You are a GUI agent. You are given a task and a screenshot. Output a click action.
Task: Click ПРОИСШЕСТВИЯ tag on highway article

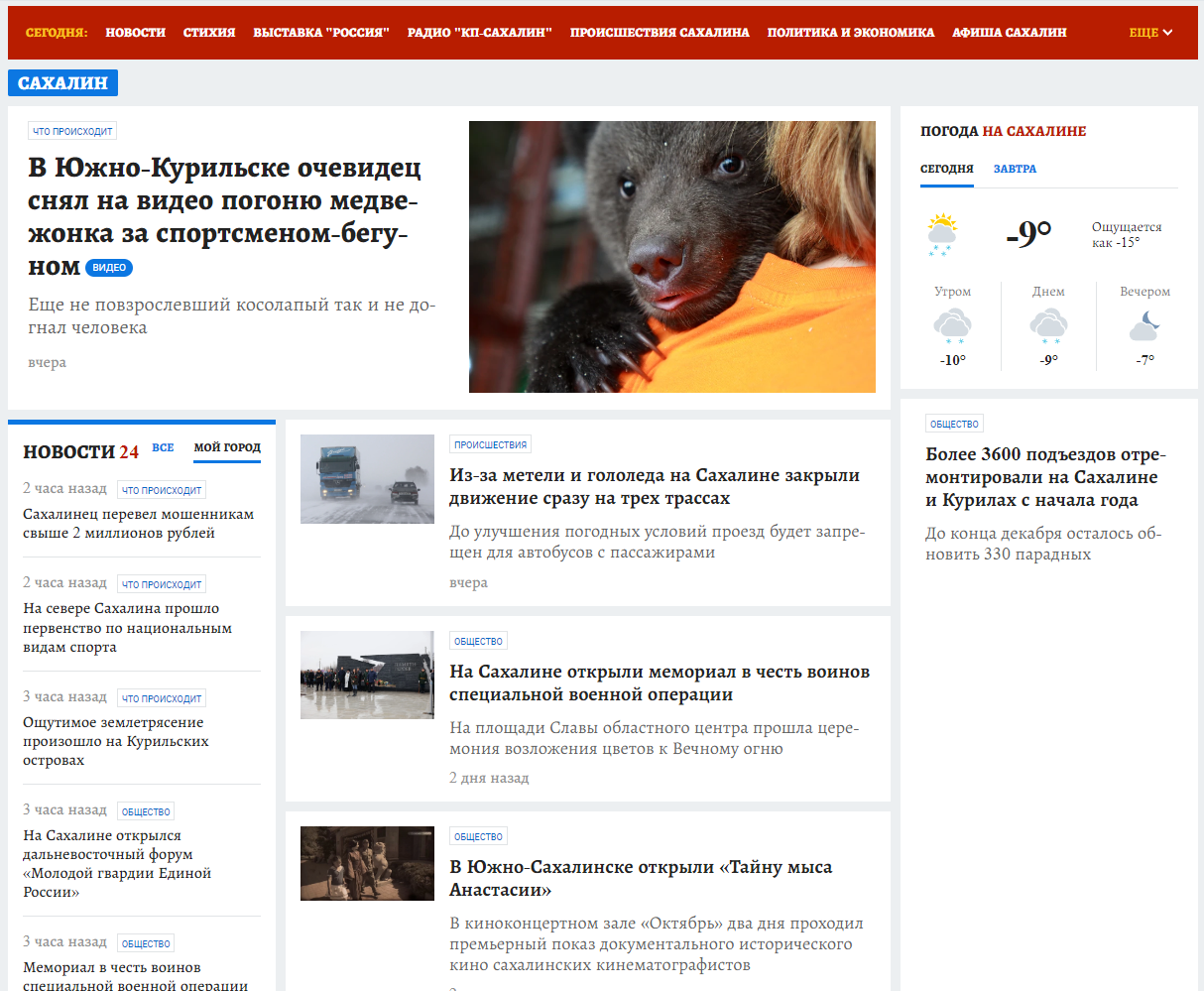(x=490, y=444)
